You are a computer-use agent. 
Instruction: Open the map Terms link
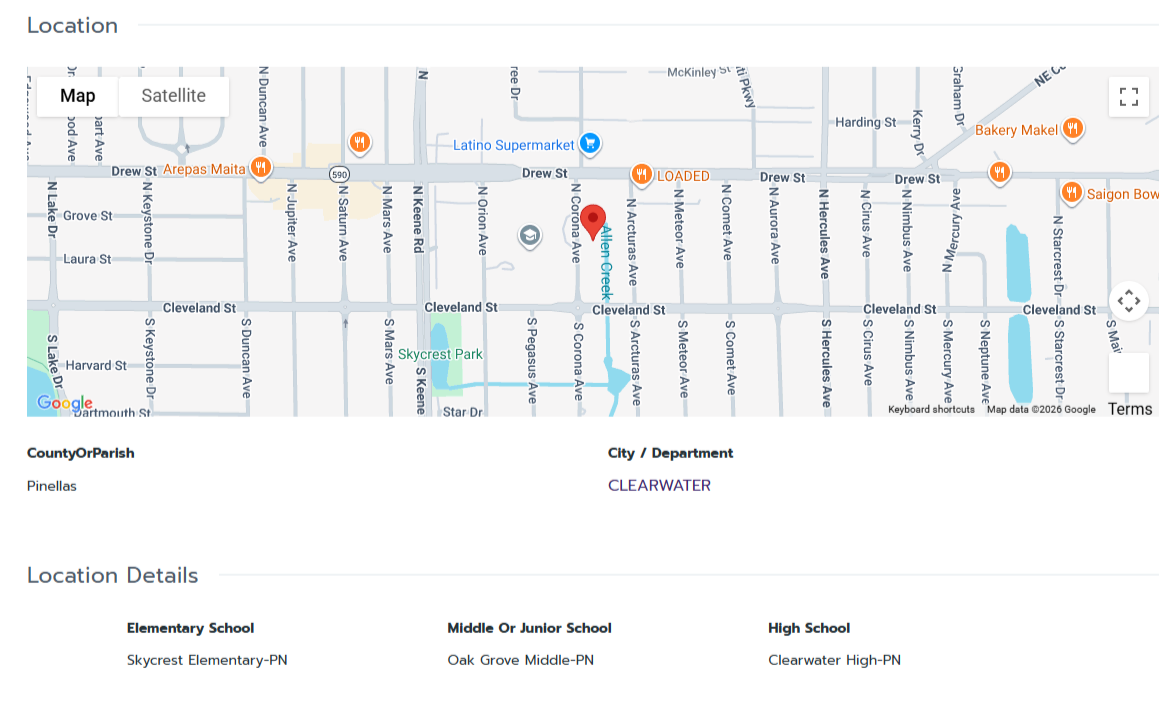1130,409
